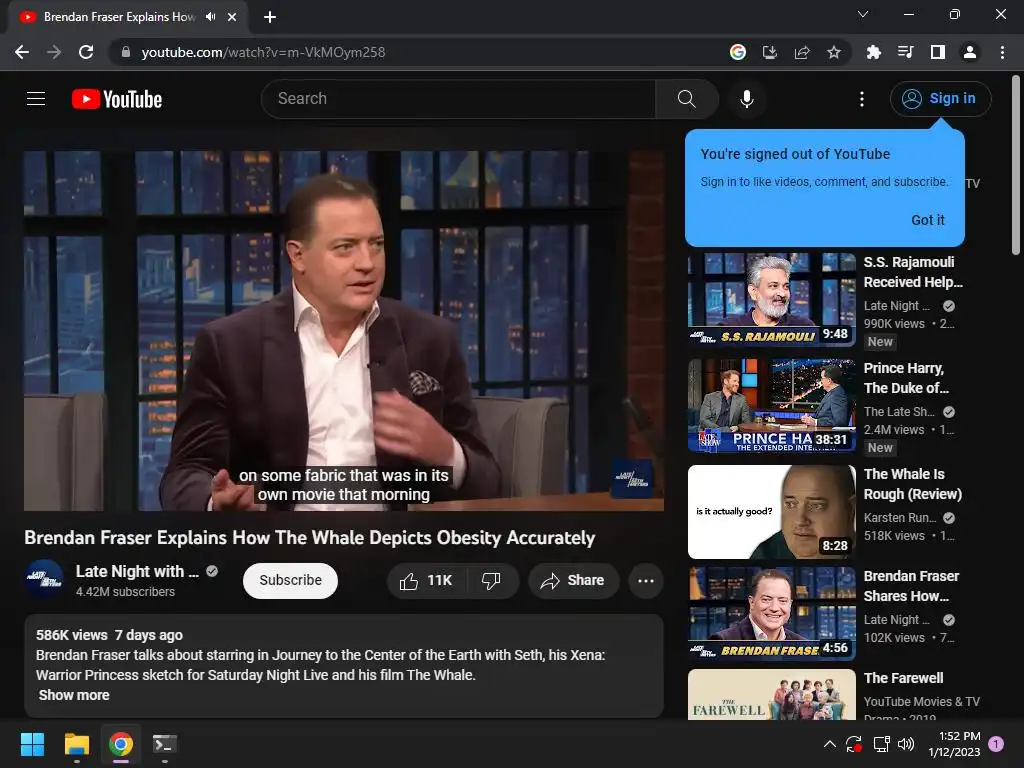
Task: Click the Google icon in address bar
Action: pyautogui.click(x=738, y=52)
